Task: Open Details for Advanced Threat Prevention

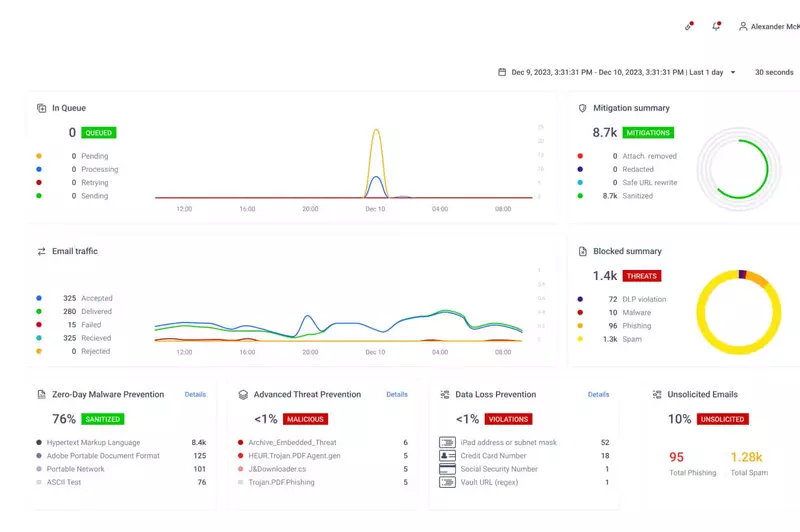Action: pos(397,394)
